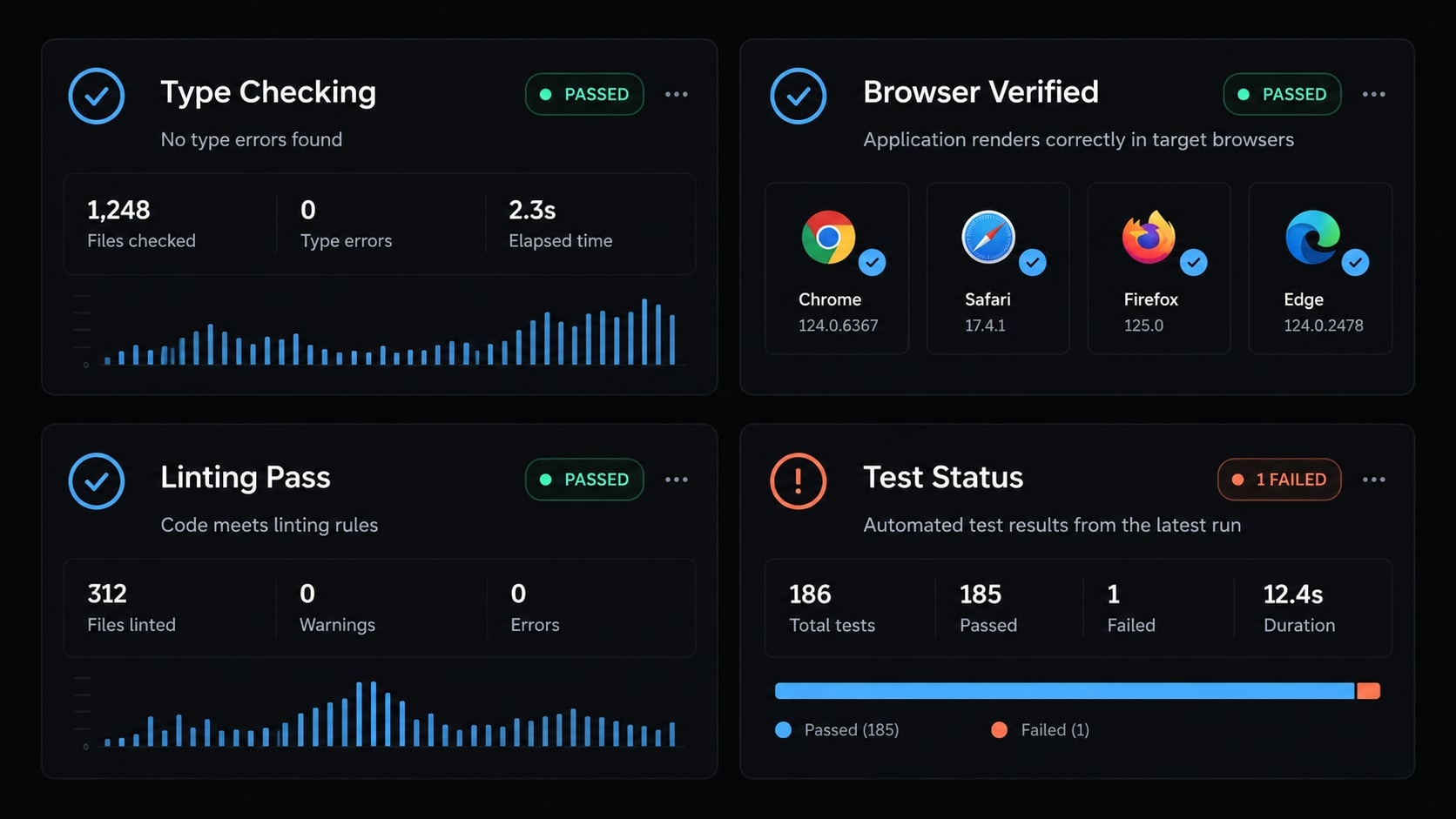This screenshot has height=819, width=1456.
Task: Click the 0 Type errors value
Action: pos(308,210)
